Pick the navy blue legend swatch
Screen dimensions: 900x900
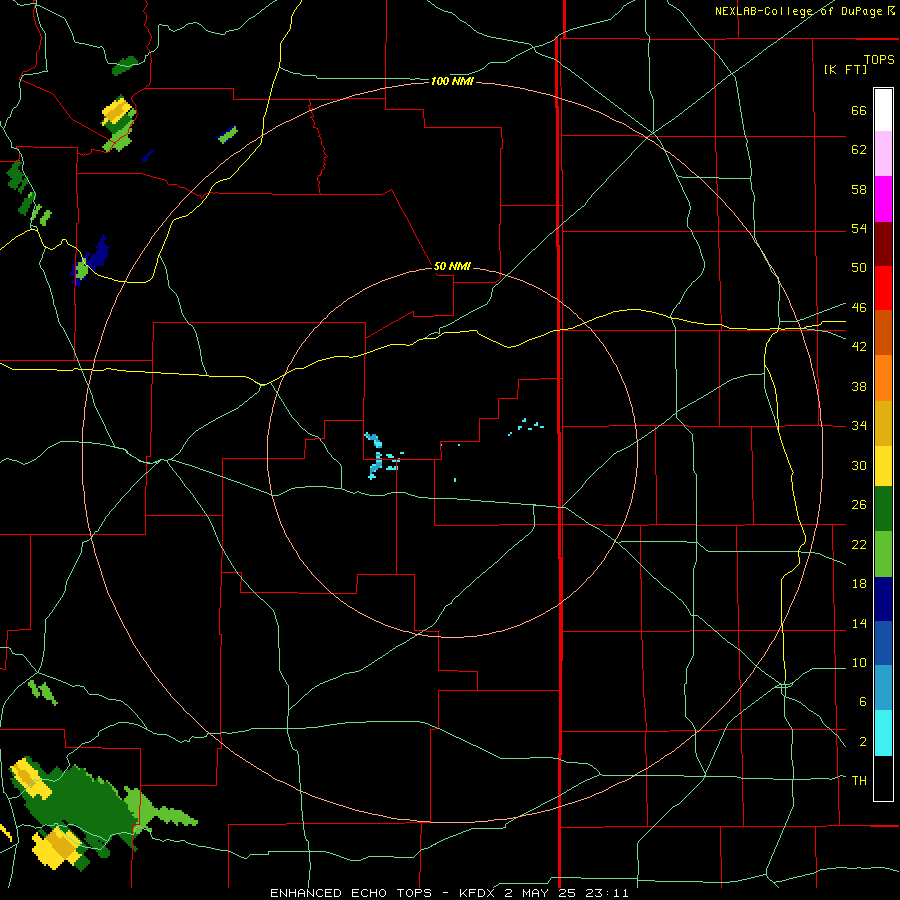[883, 599]
